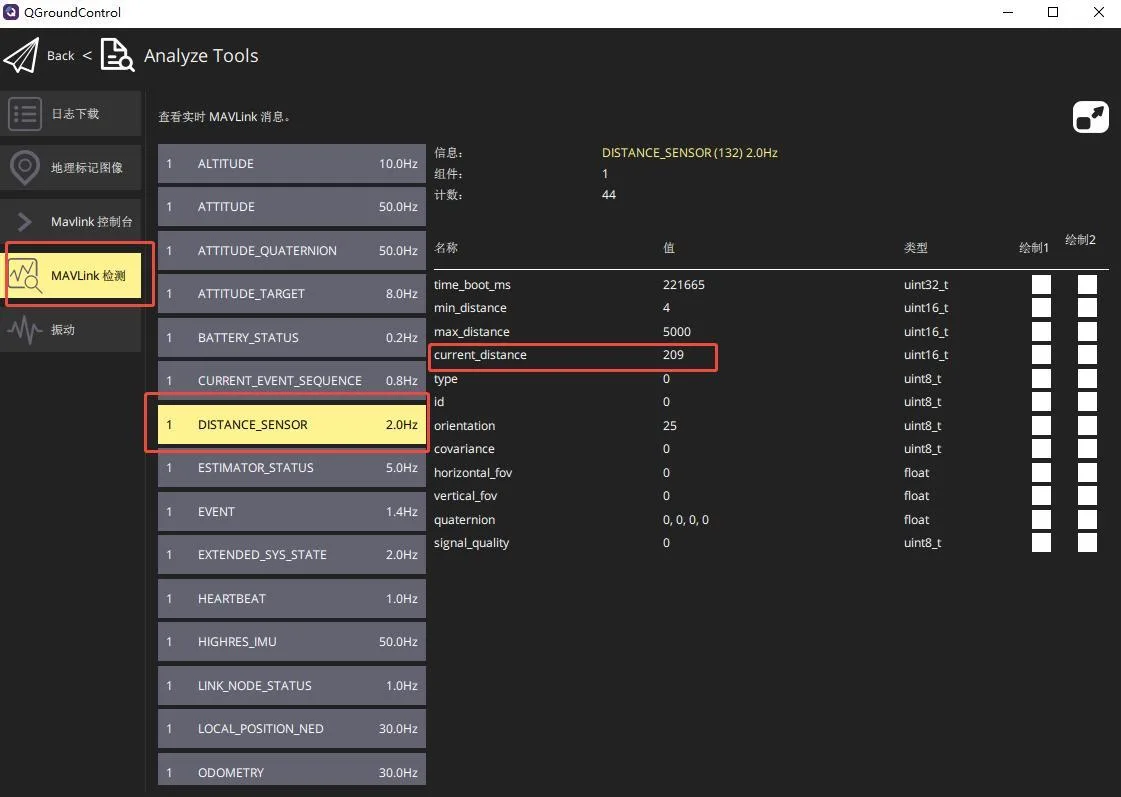Check 绘制2 box for vertical_fov

click(1087, 496)
